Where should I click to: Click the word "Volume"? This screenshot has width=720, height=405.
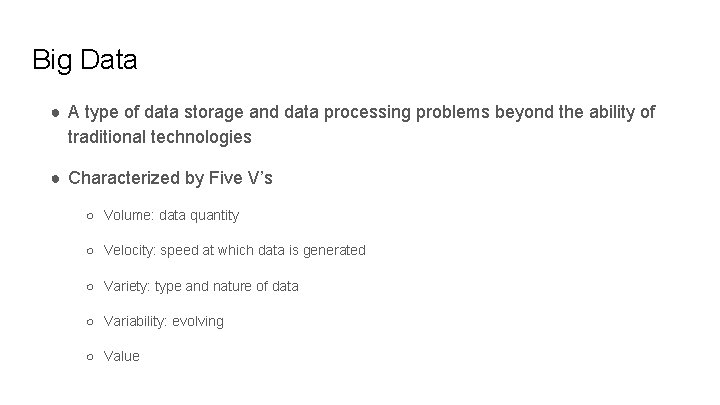click(127, 215)
